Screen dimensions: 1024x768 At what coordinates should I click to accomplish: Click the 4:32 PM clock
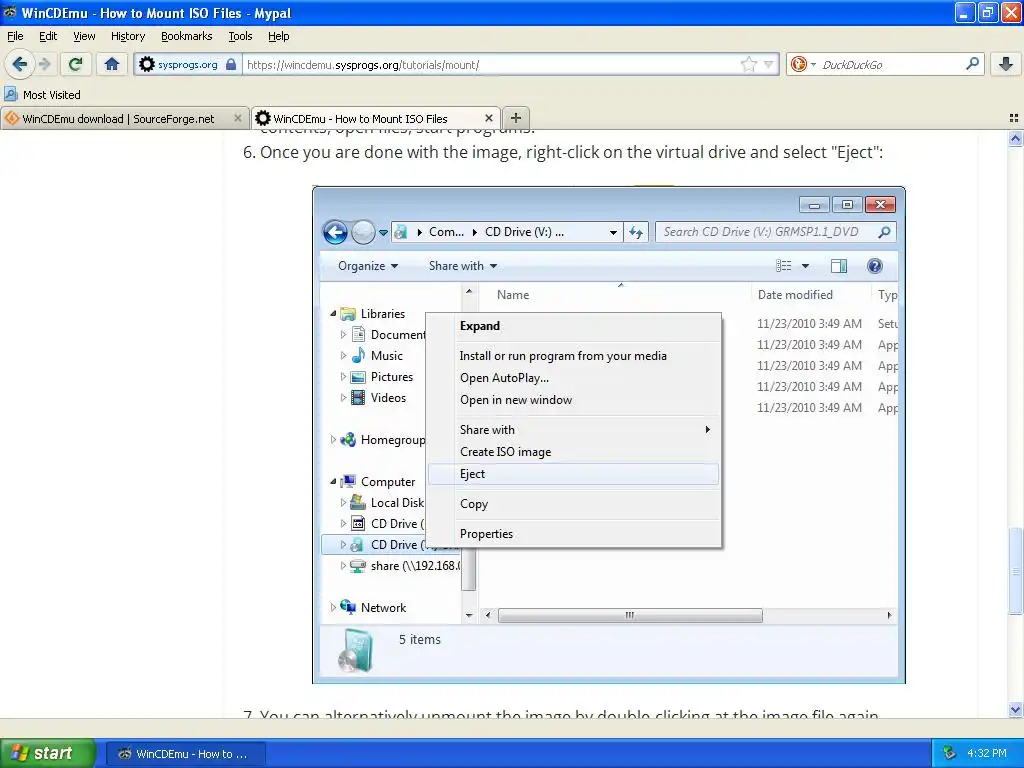point(987,754)
